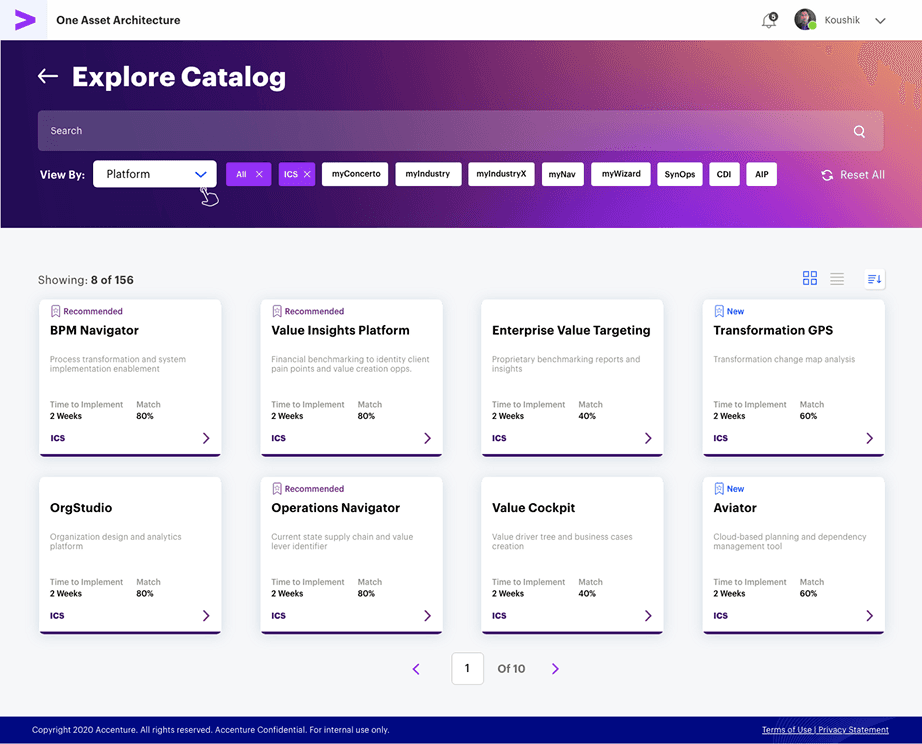Screen dimensions: 922x744
Task: Select the SynOps platform filter
Action: click(680, 174)
